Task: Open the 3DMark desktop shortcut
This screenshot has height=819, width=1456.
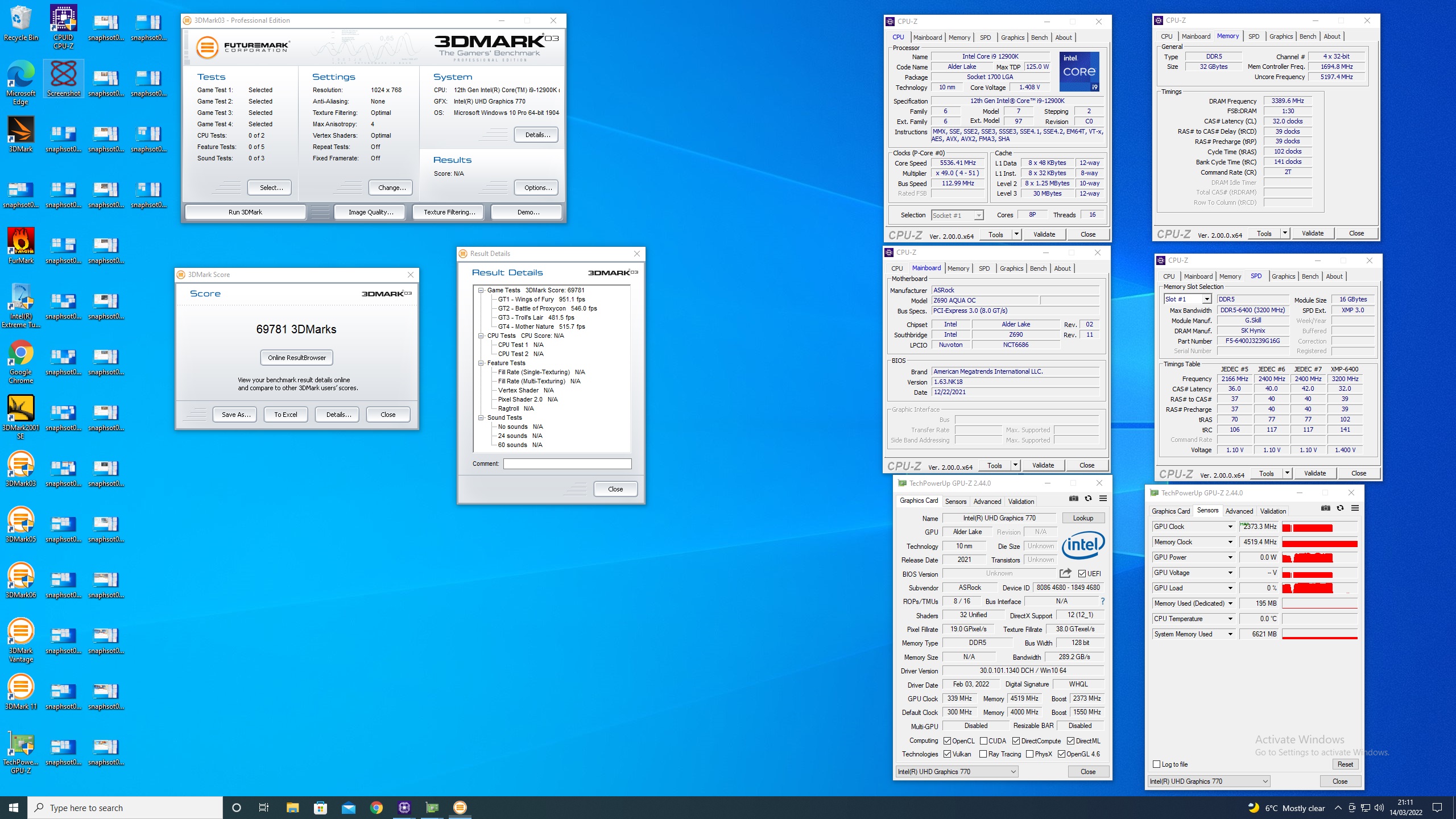Action: pyautogui.click(x=20, y=135)
